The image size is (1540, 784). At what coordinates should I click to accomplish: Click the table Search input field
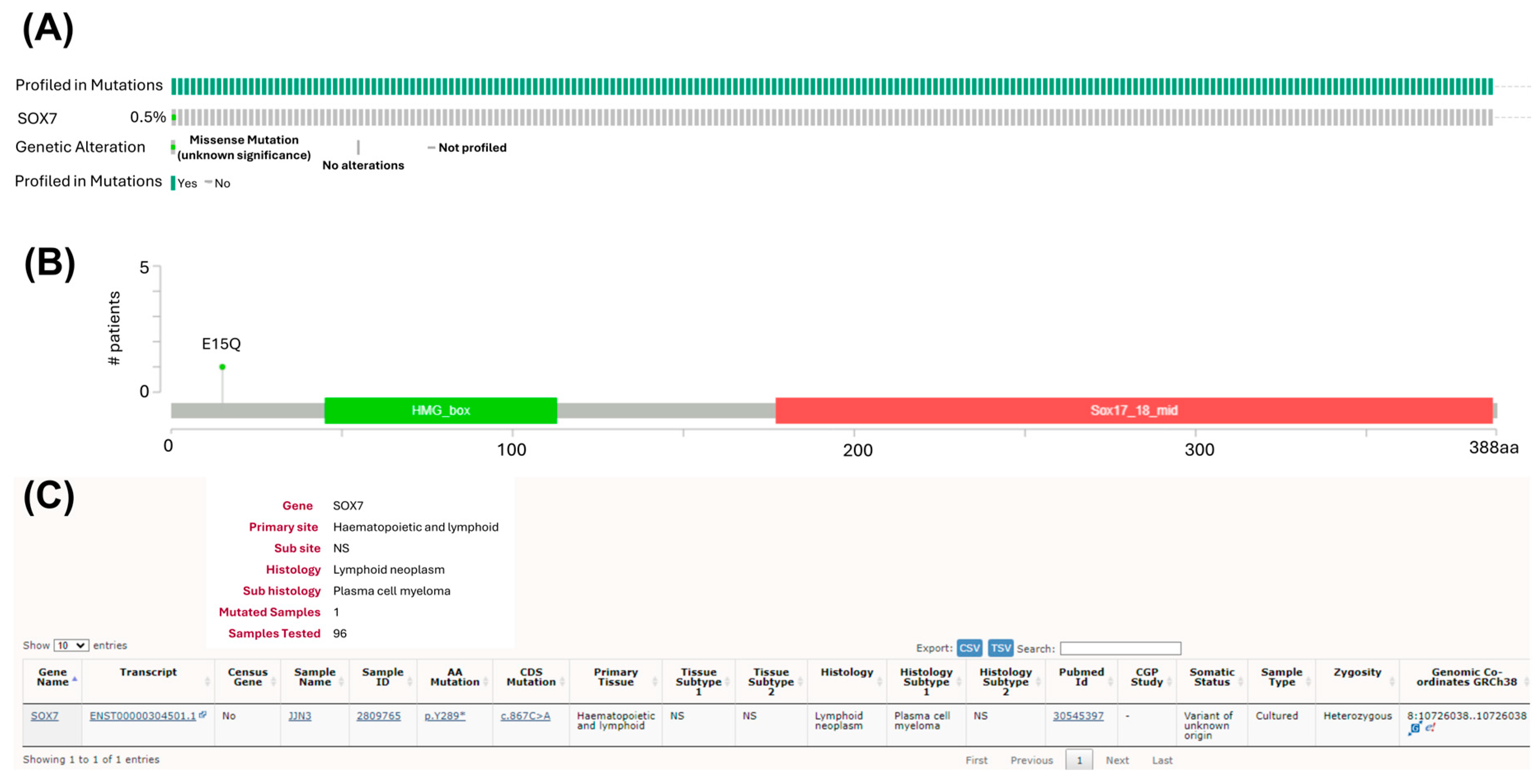point(1120,648)
